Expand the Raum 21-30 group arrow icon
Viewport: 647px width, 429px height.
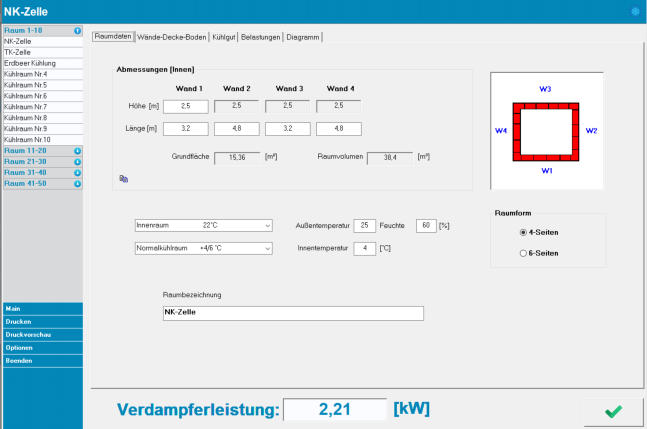point(78,162)
